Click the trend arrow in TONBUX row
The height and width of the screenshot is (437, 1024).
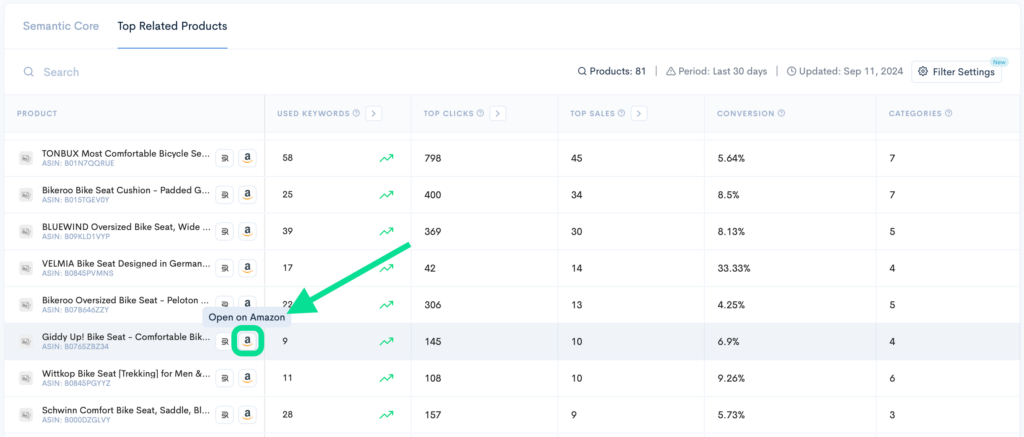pos(387,158)
